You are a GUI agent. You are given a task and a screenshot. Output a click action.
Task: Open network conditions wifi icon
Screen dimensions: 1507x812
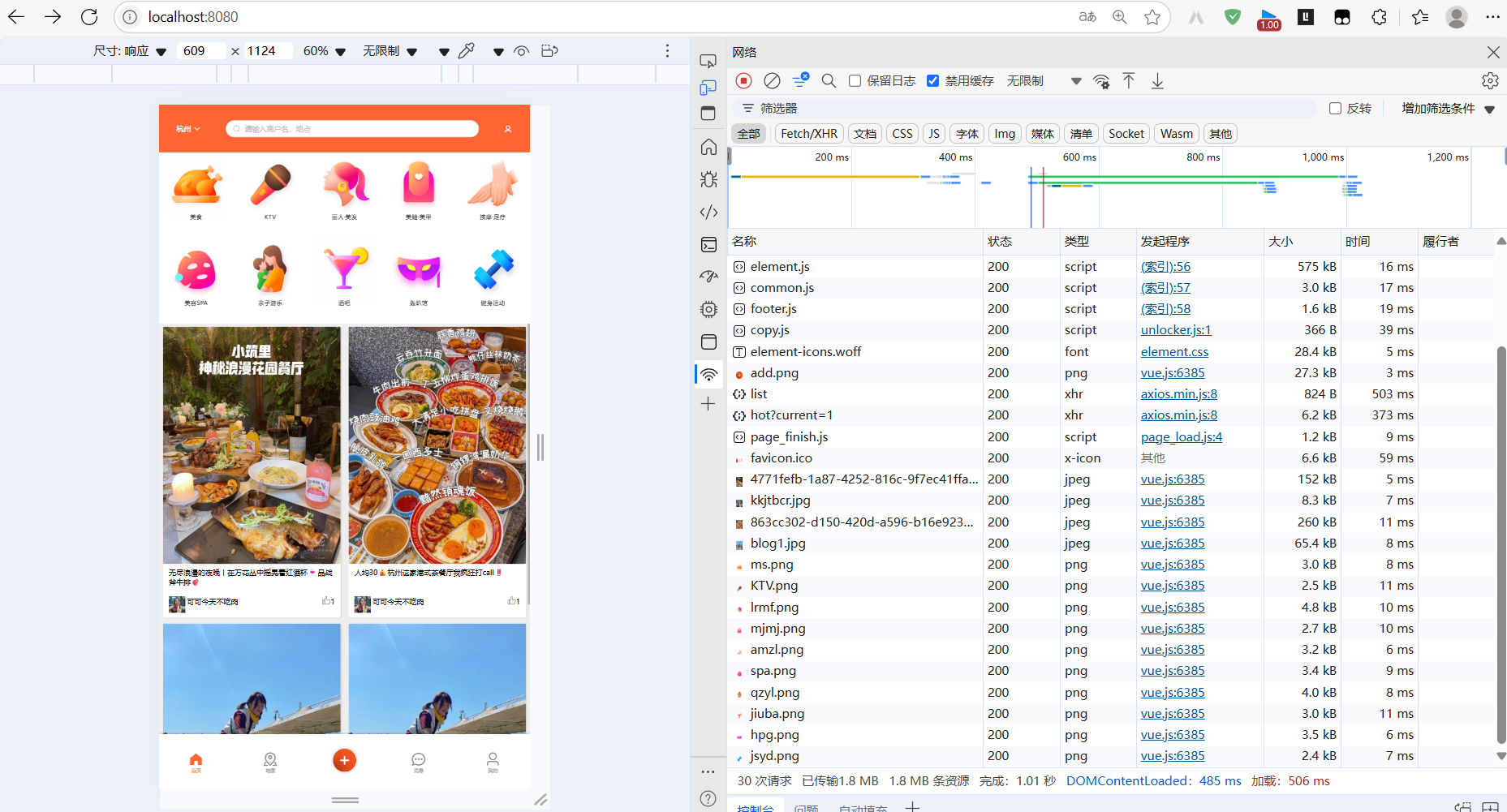click(1101, 80)
